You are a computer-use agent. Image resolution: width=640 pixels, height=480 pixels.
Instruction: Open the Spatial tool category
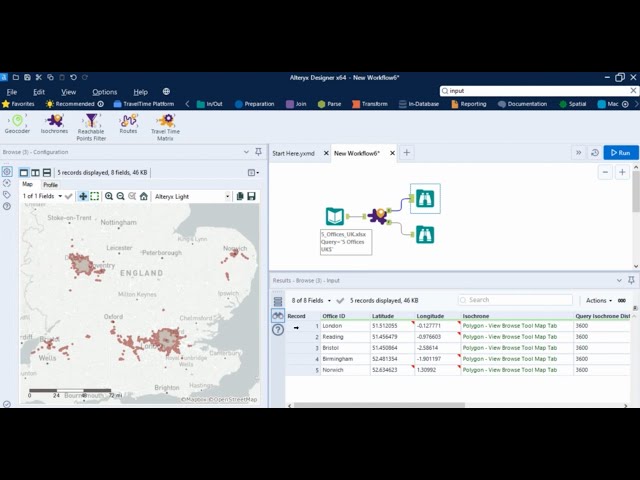573,104
